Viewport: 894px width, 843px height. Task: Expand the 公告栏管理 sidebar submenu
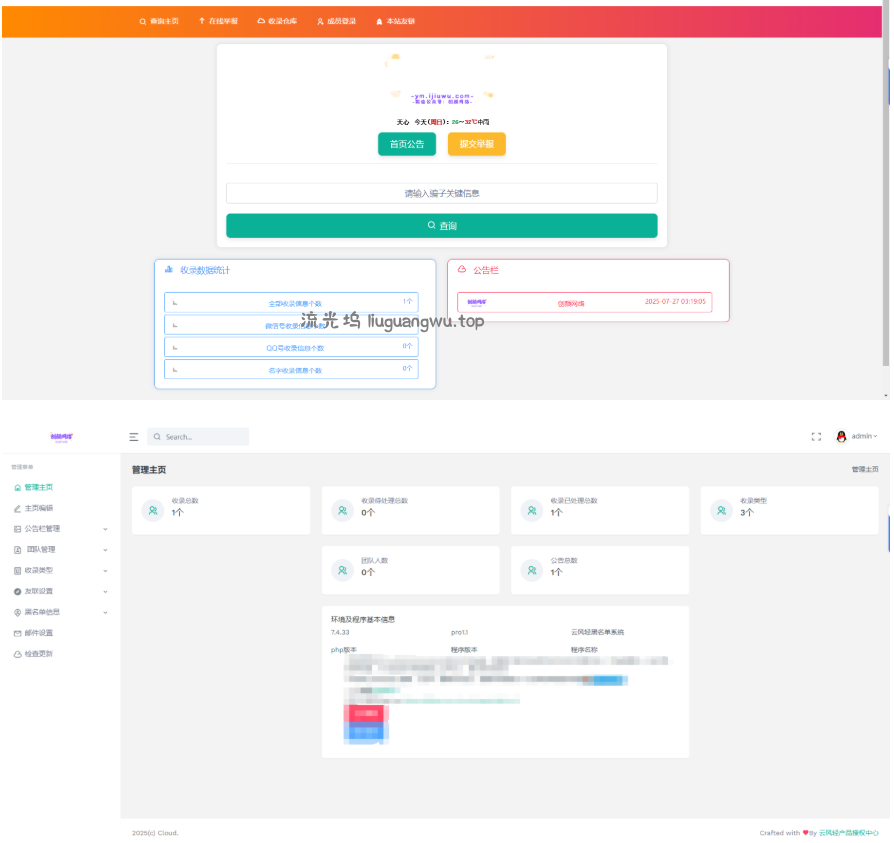(x=105, y=529)
